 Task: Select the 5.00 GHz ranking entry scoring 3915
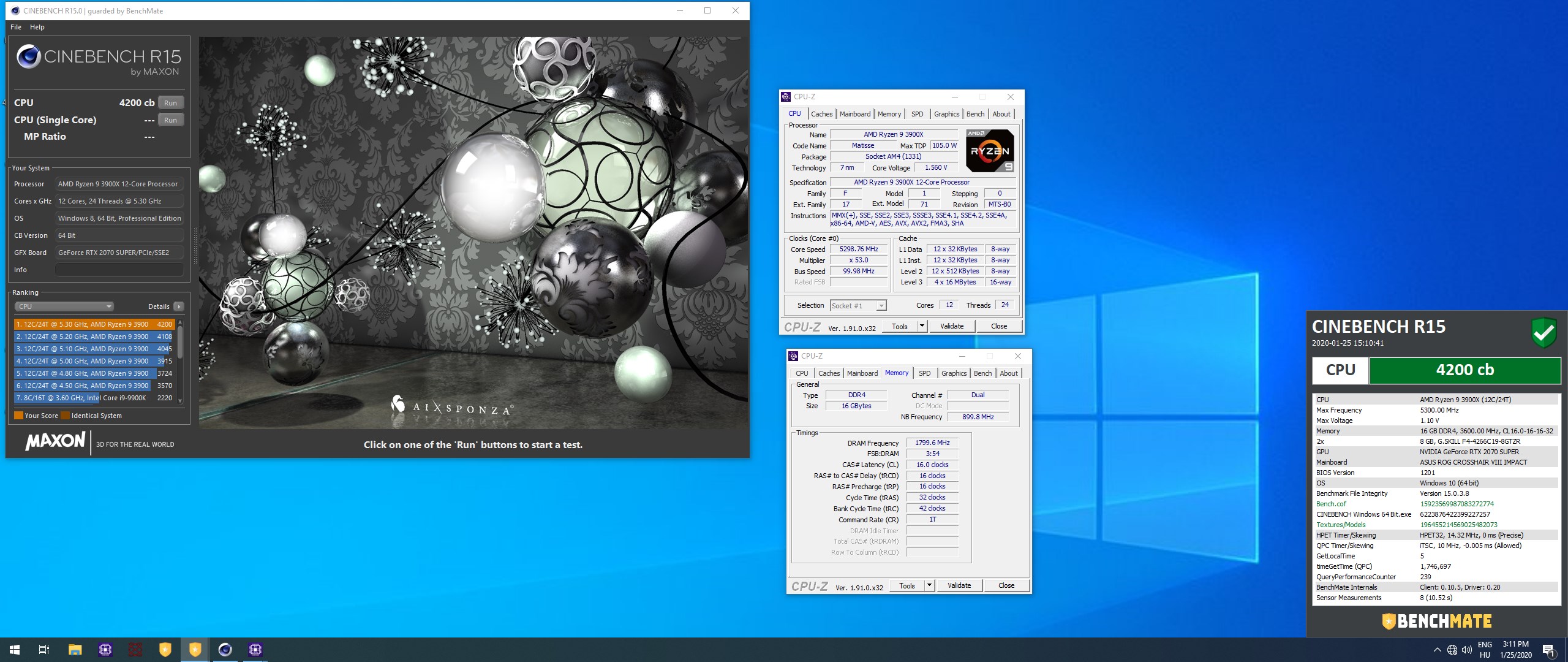tap(94, 361)
